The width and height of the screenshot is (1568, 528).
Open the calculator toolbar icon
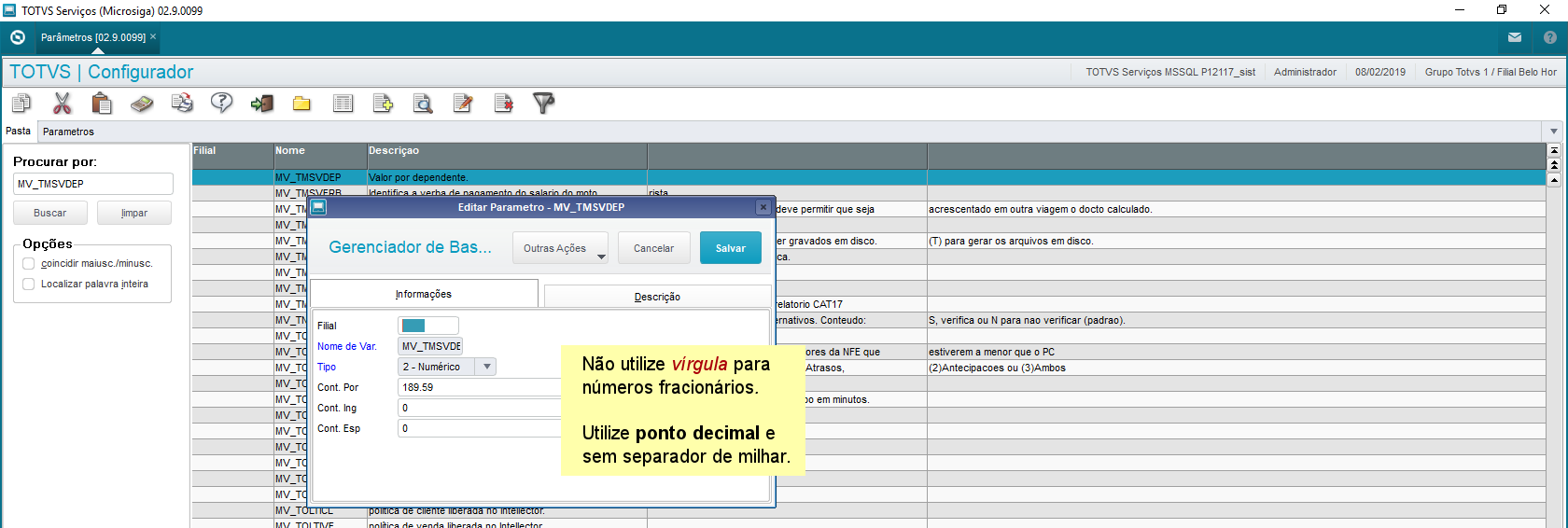tap(142, 103)
